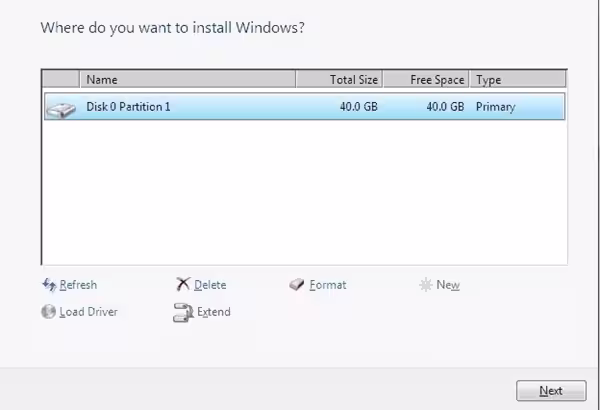600x410 pixels.
Task: Click the Extend partition icon
Action: (183, 312)
